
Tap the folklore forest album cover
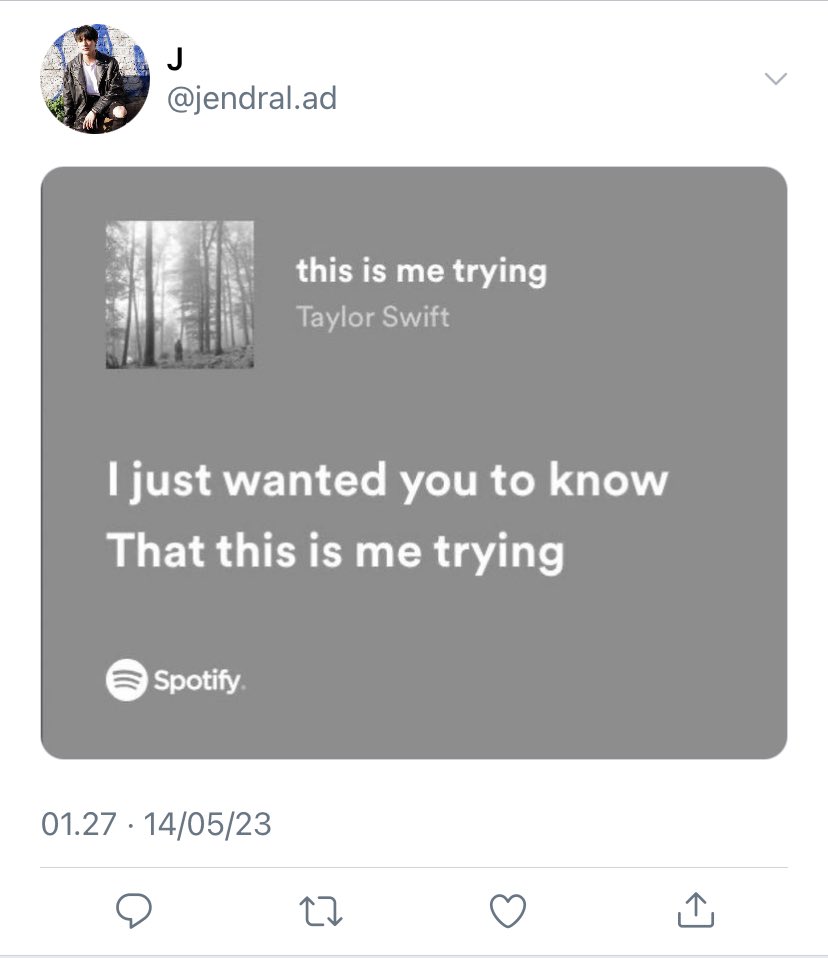tap(180, 294)
